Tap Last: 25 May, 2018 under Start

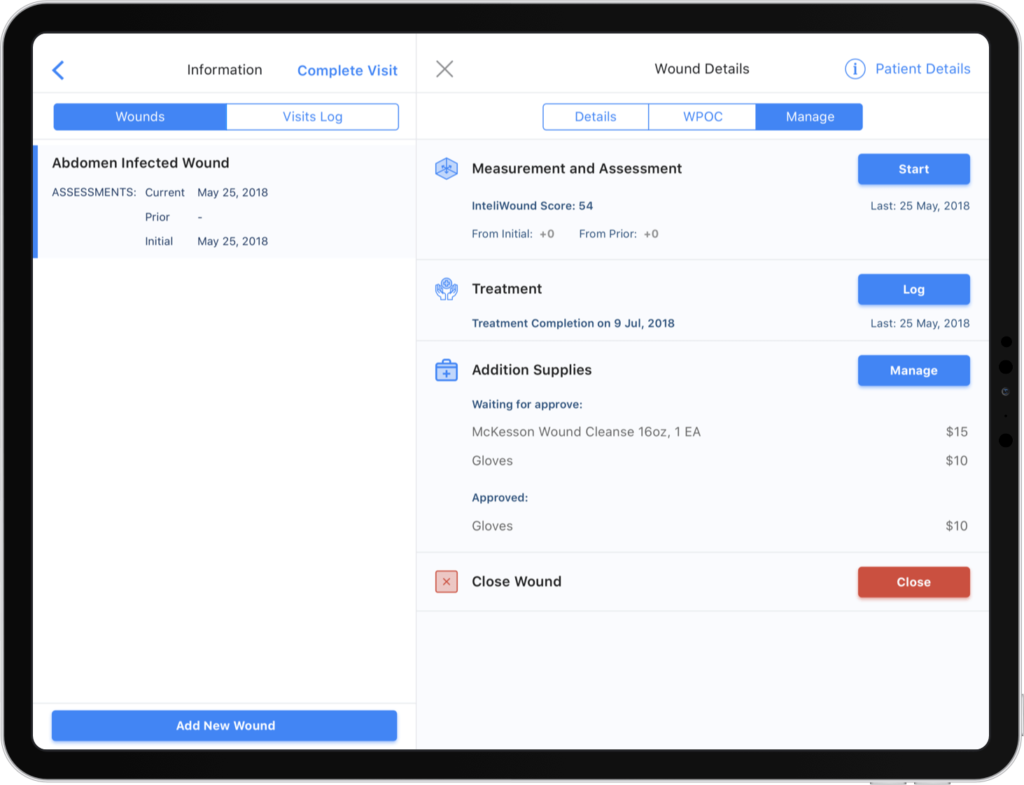(920, 206)
